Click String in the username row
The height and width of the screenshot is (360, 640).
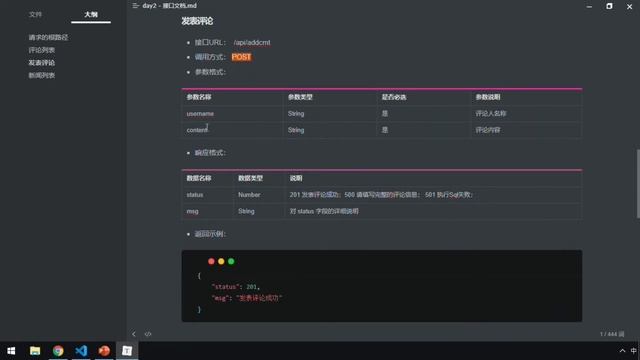click(x=296, y=114)
